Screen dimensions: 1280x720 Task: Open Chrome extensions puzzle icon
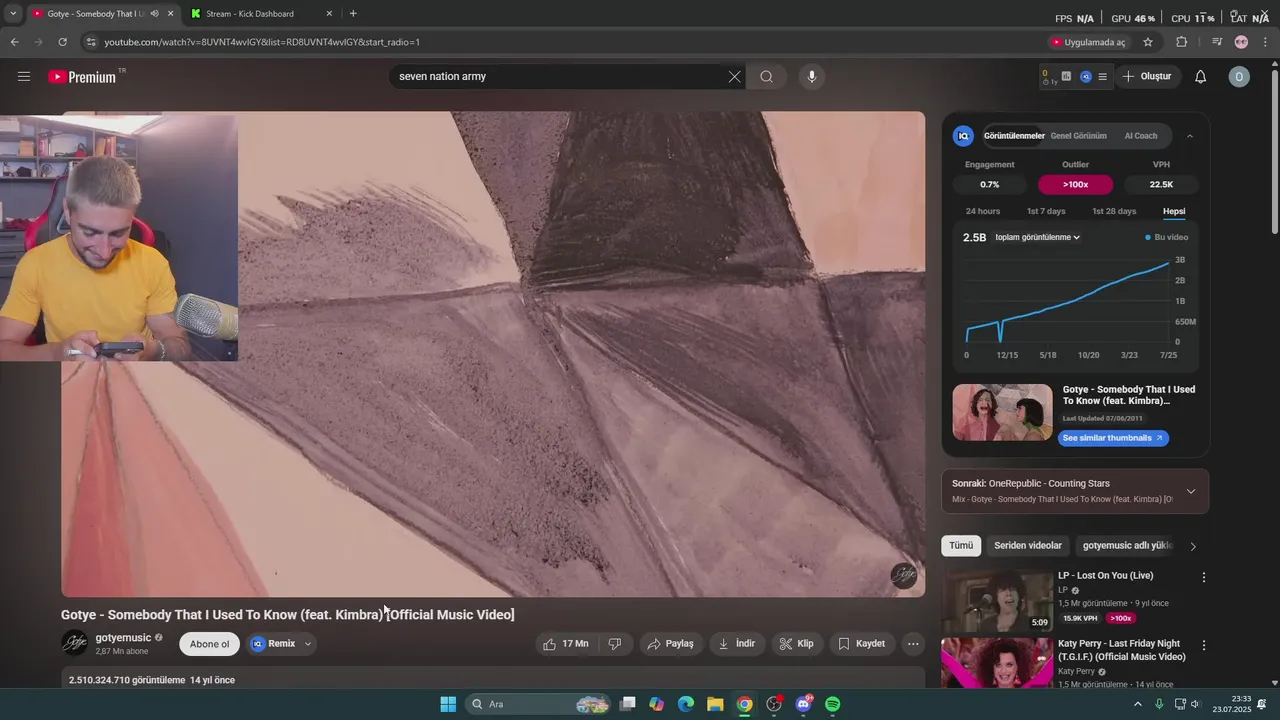pos(1182,42)
